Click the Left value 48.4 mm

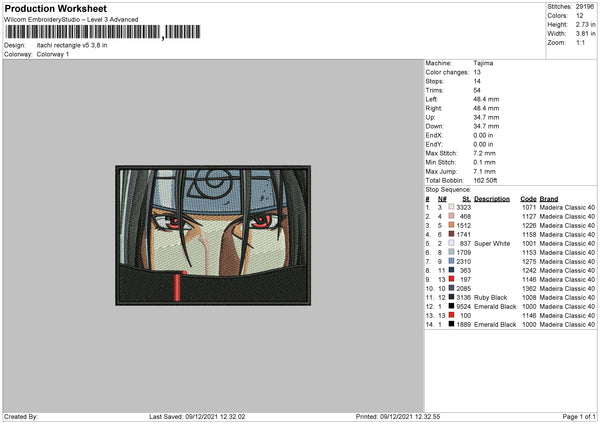coord(486,99)
